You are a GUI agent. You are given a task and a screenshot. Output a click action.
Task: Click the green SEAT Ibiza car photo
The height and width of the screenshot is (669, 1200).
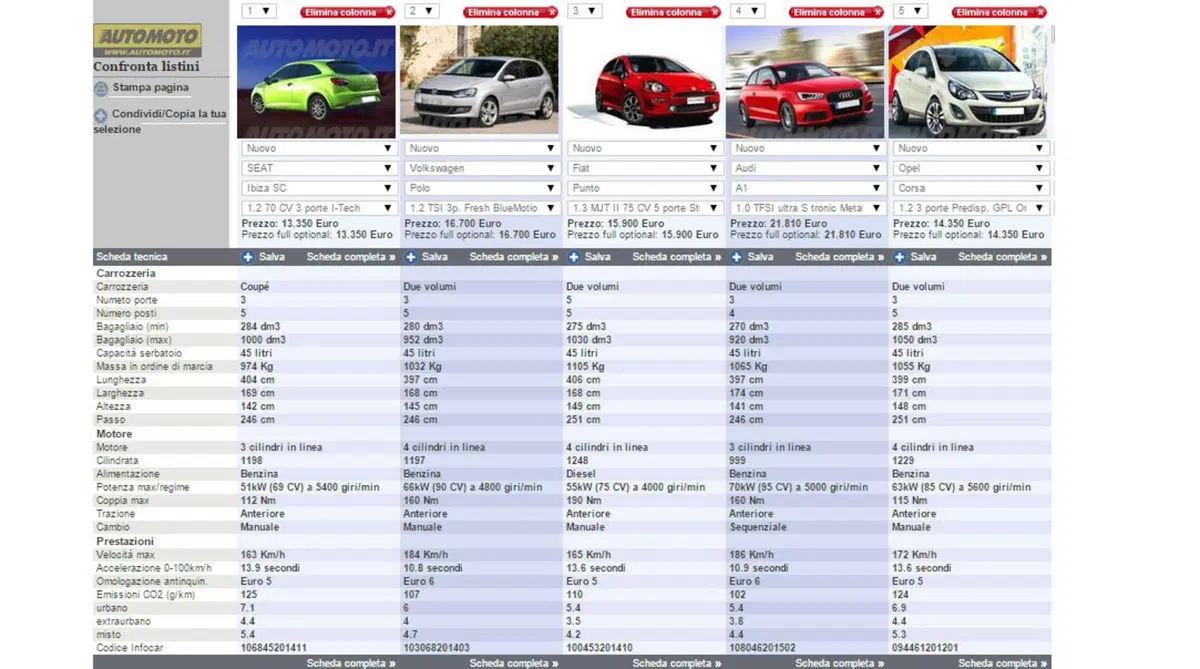(316, 82)
